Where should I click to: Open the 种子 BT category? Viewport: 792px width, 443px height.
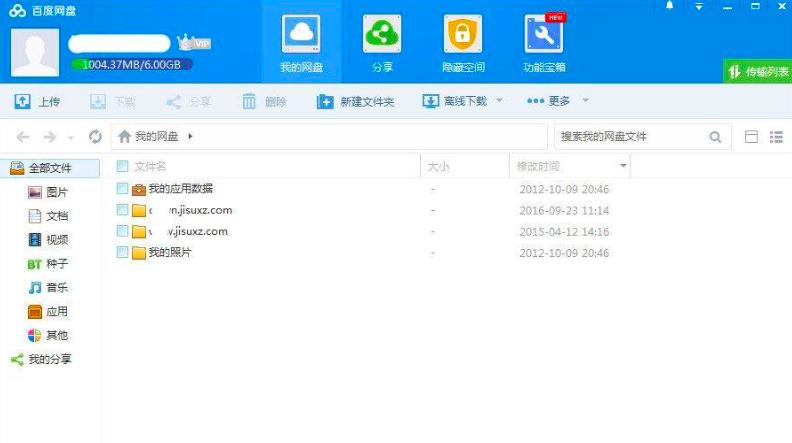(x=48, y=264)
